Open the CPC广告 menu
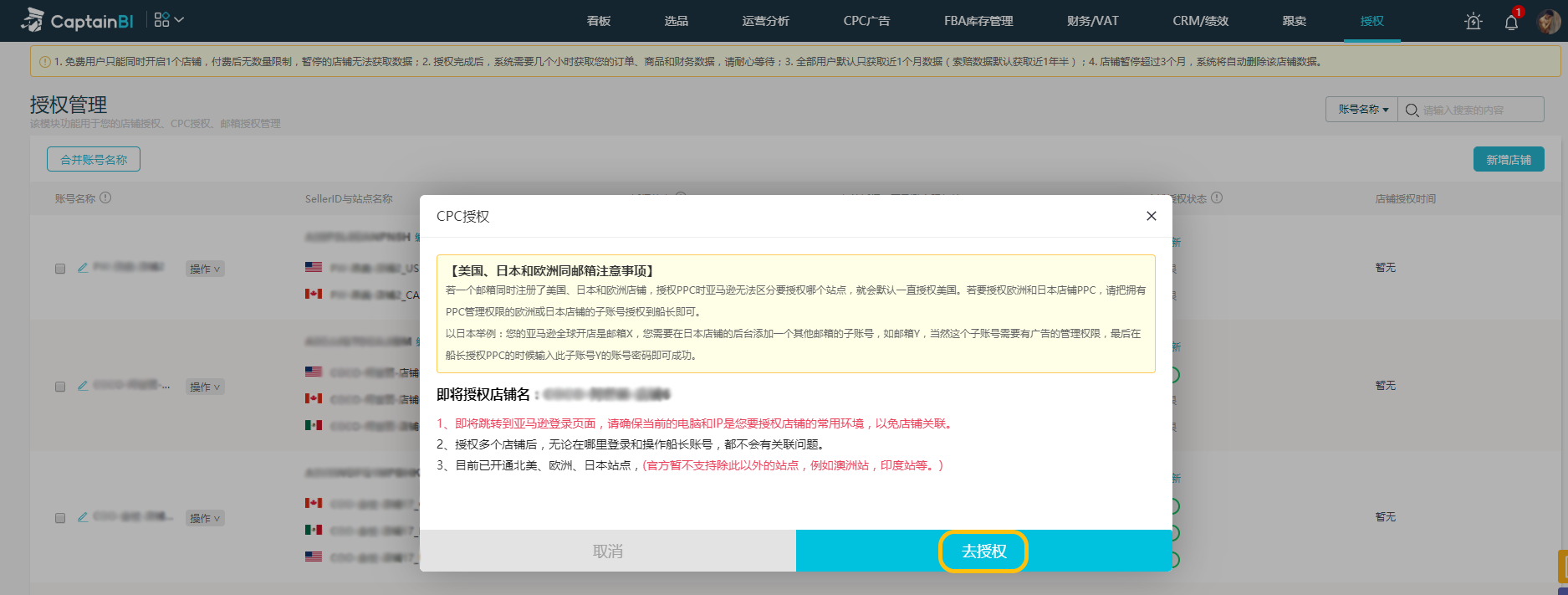 (866, 21)
